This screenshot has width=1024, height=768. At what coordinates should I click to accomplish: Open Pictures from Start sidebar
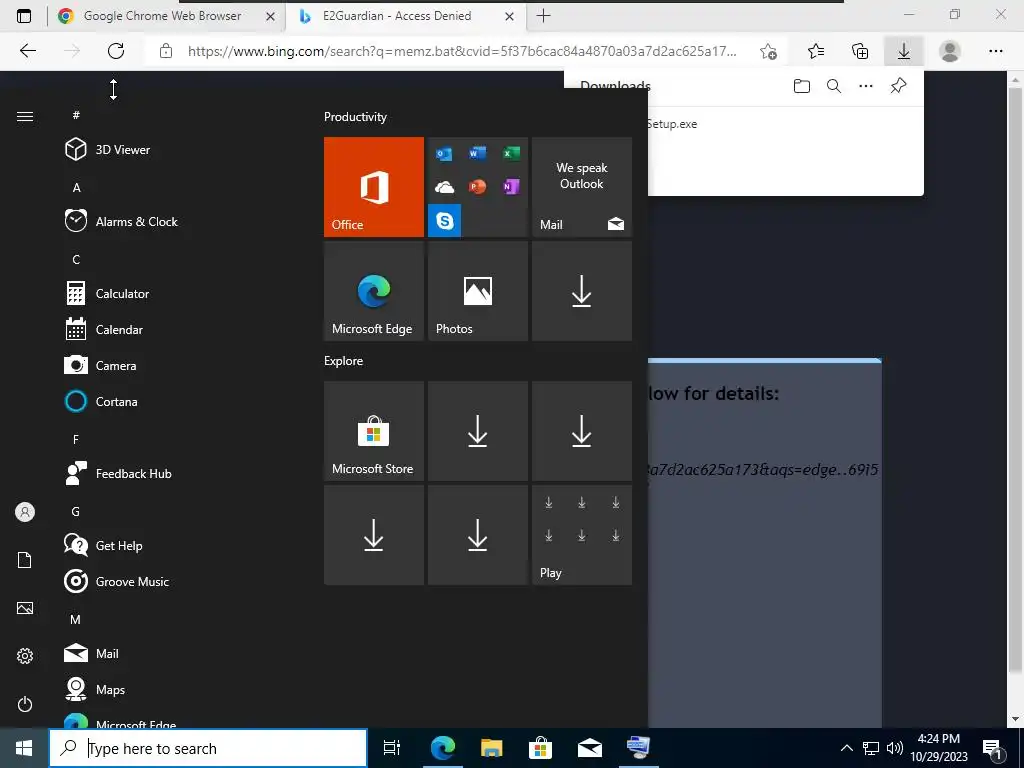click(25, 608)
